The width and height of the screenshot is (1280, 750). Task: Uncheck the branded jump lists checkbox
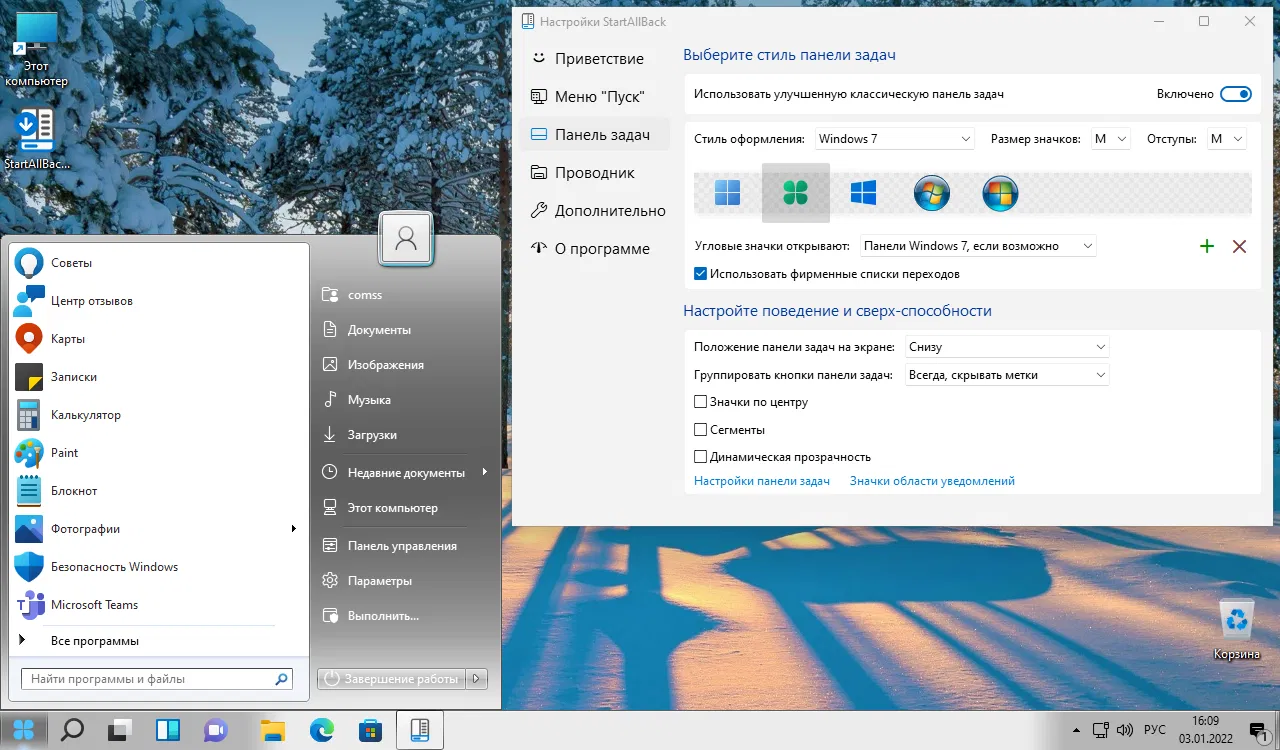701,274
